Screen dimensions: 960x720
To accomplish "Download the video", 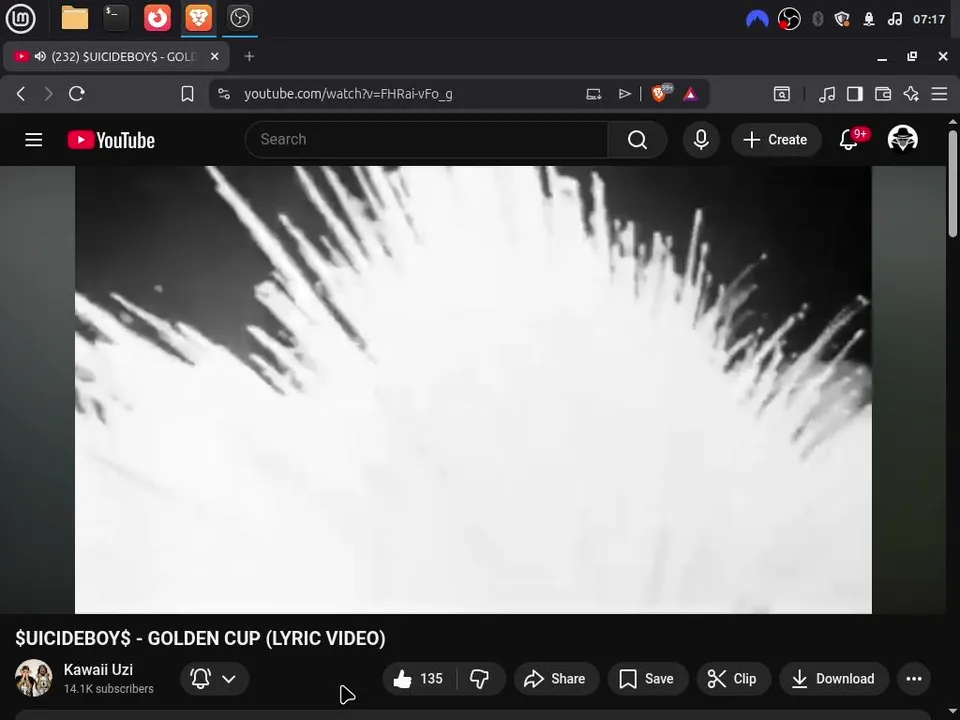I will pyautogui.click(x=834, y=678).
